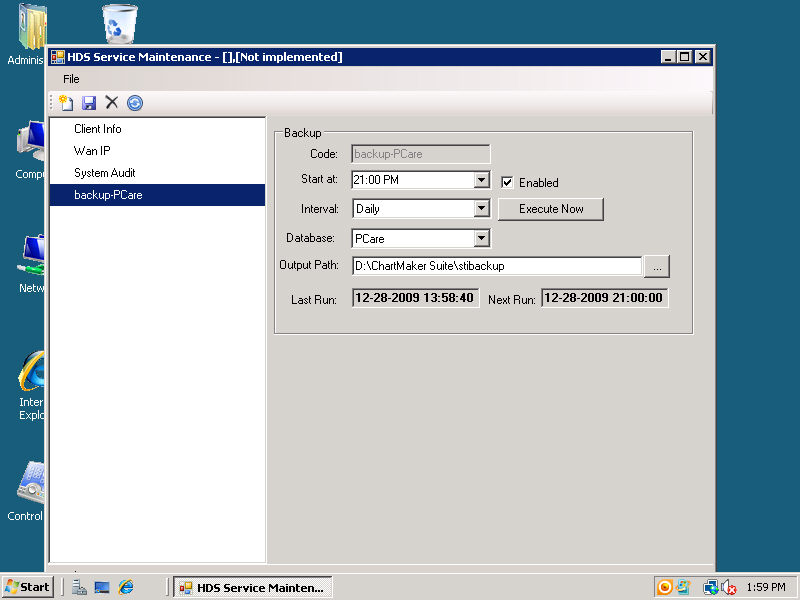
Task: Click the Save floppy disk icon
Action: 89,102
